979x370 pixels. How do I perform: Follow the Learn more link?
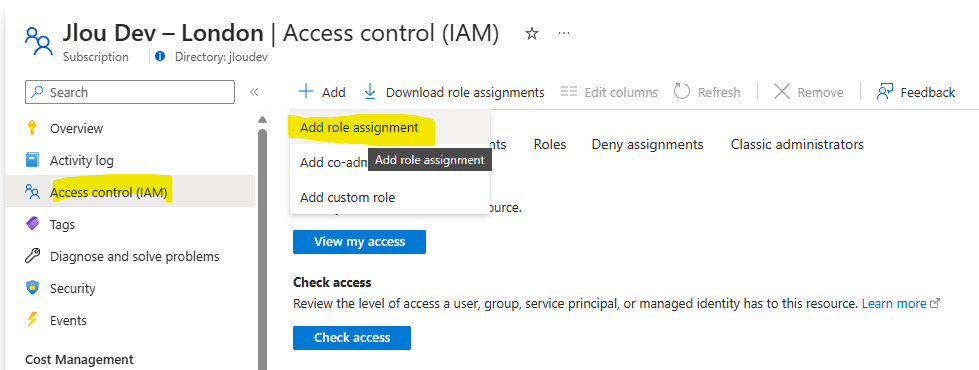click(x=894, y=304)
